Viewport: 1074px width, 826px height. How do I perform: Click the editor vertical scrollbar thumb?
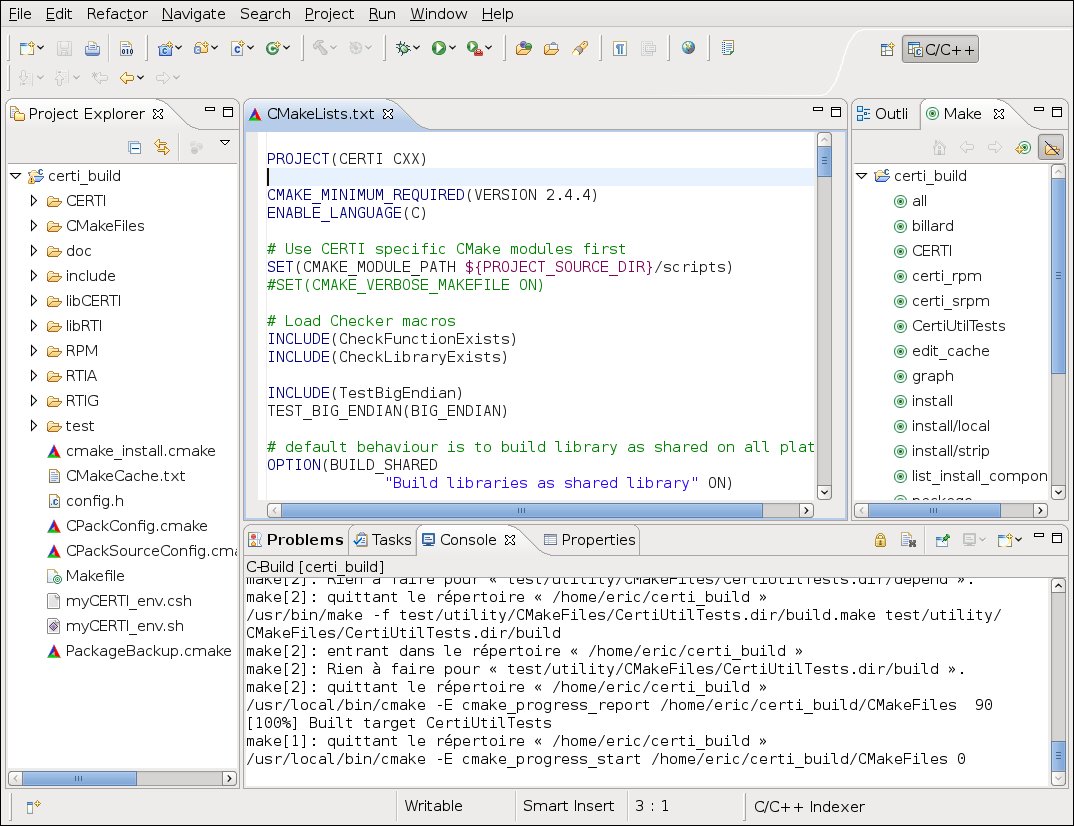[x=824, y=161]
